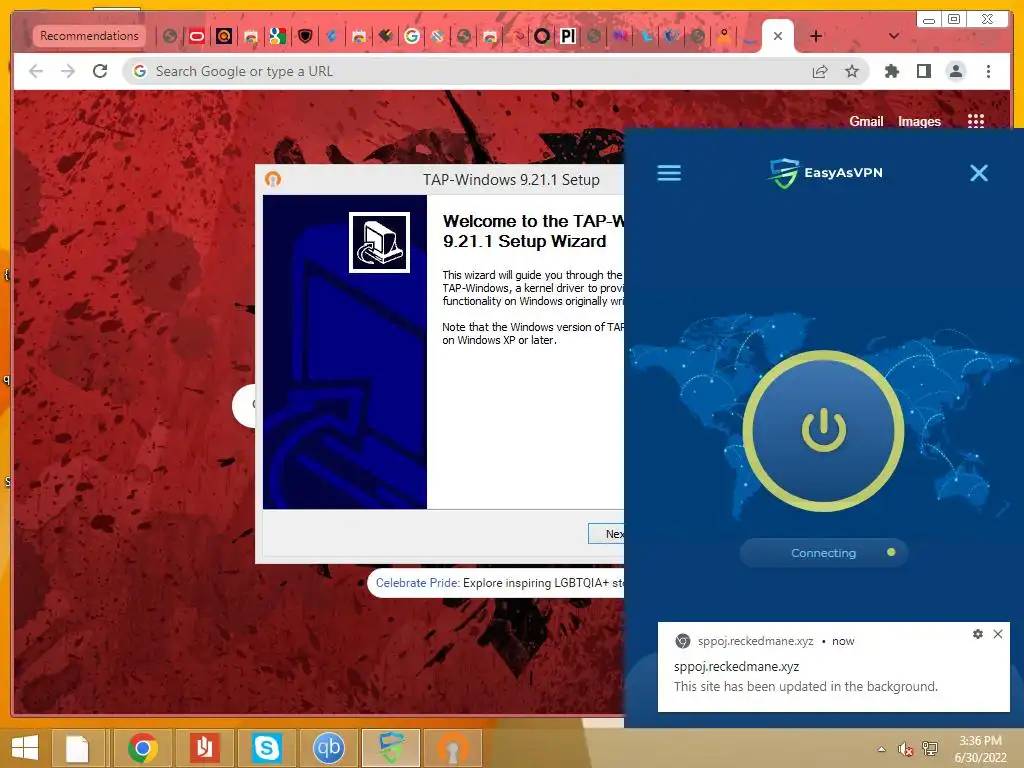Open a new Chrome tab

[816, 36]
